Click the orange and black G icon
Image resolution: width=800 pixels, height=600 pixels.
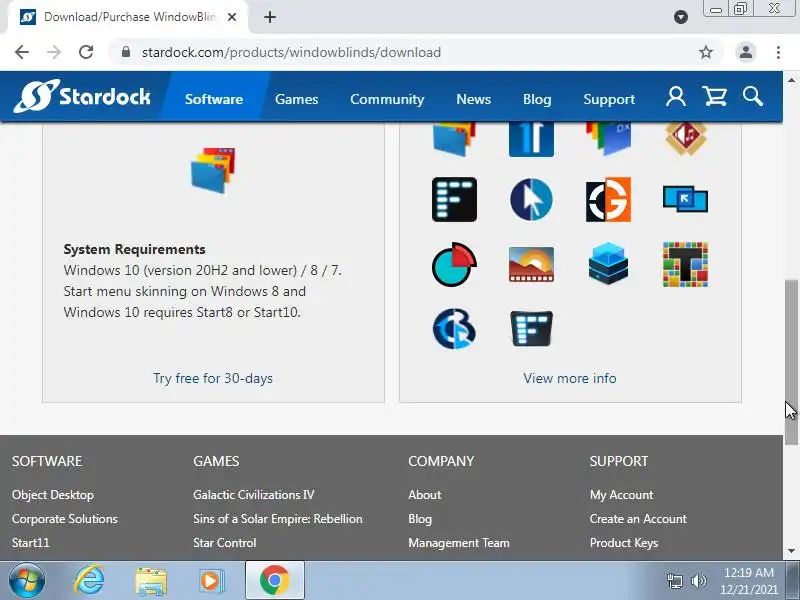click(608, 199)
